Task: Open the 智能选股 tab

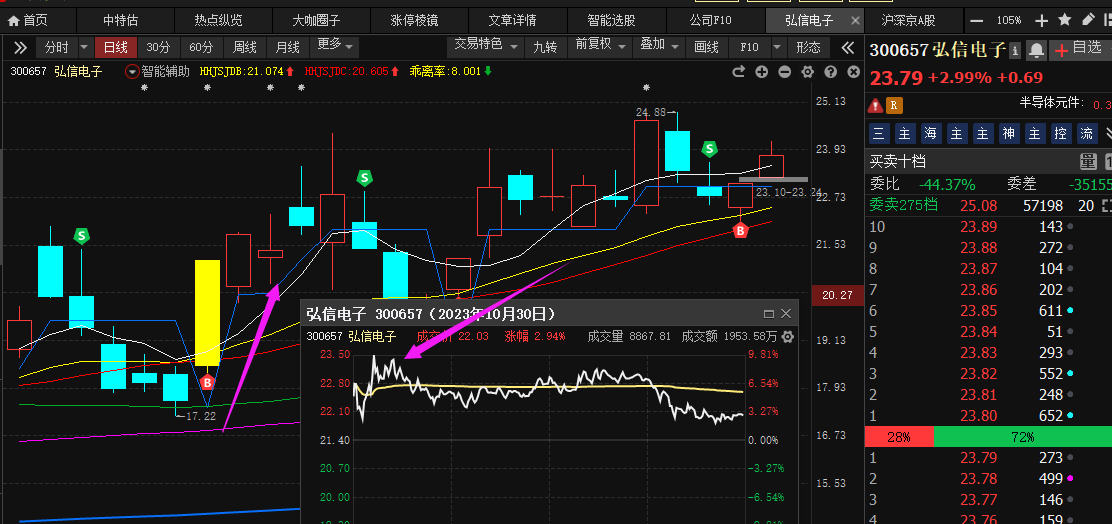Action: tap(611, 20)
